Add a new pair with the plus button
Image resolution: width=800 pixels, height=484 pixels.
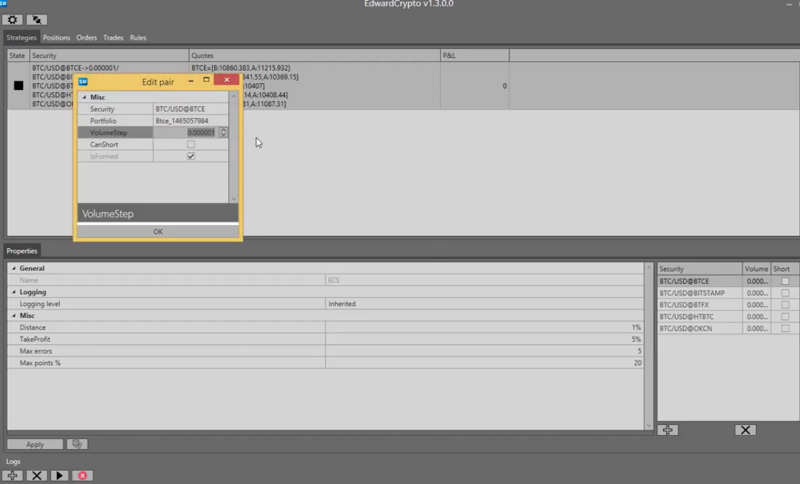coord(668,429)
